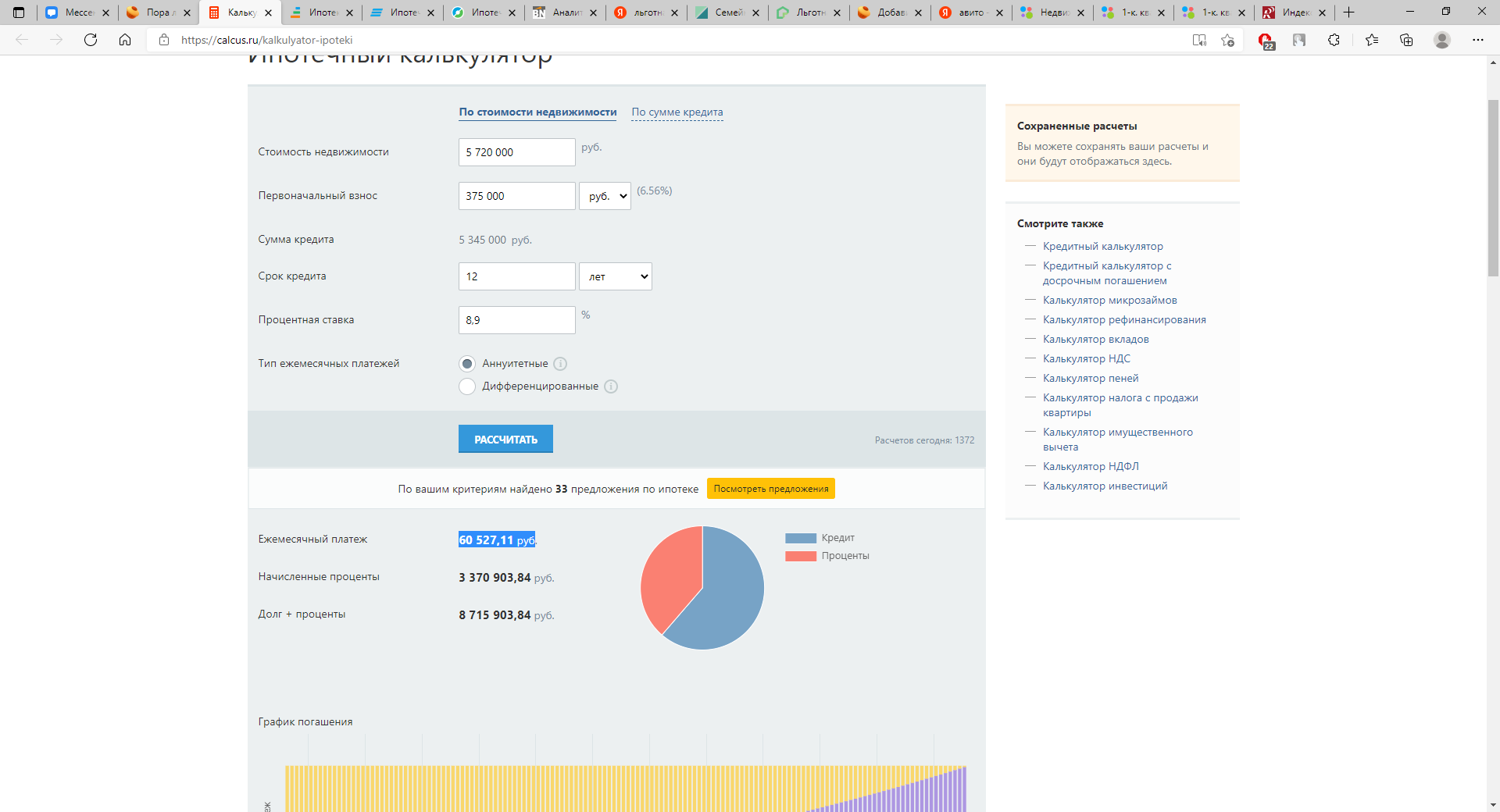This screenshot has height=812, width=1500.
Task: Click the interest rate field '8,9'
Action: coord(516,320)
